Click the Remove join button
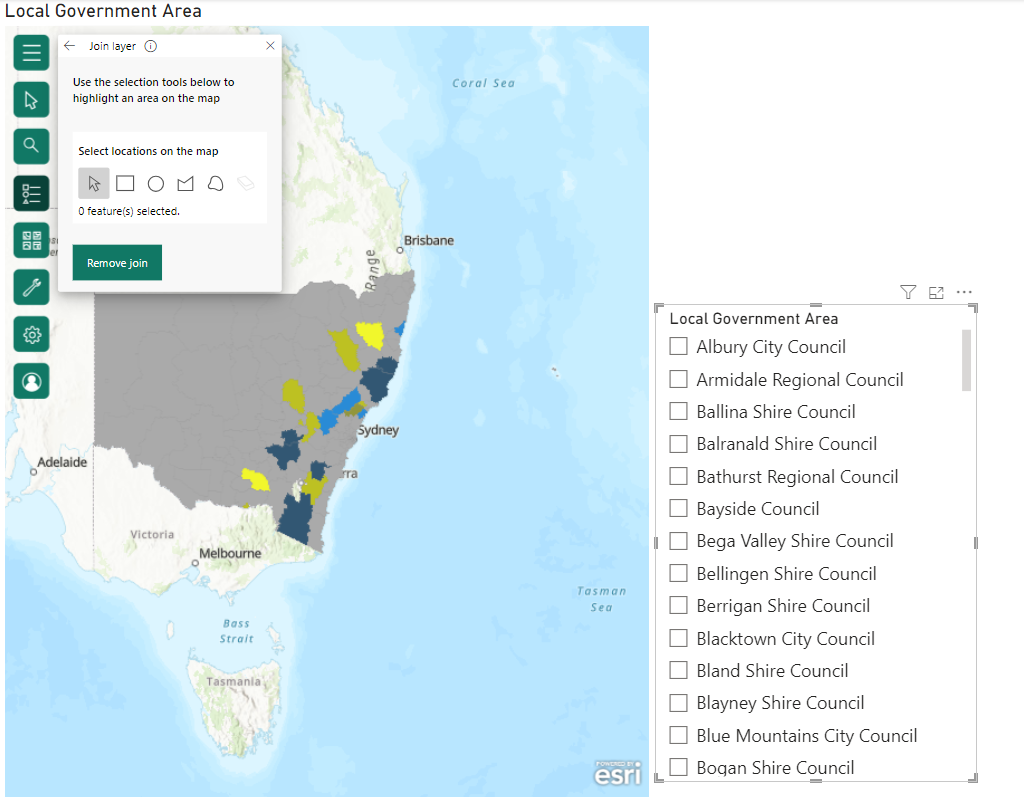The height and width of the screenshot is (799, 1024). coord(117,262)
